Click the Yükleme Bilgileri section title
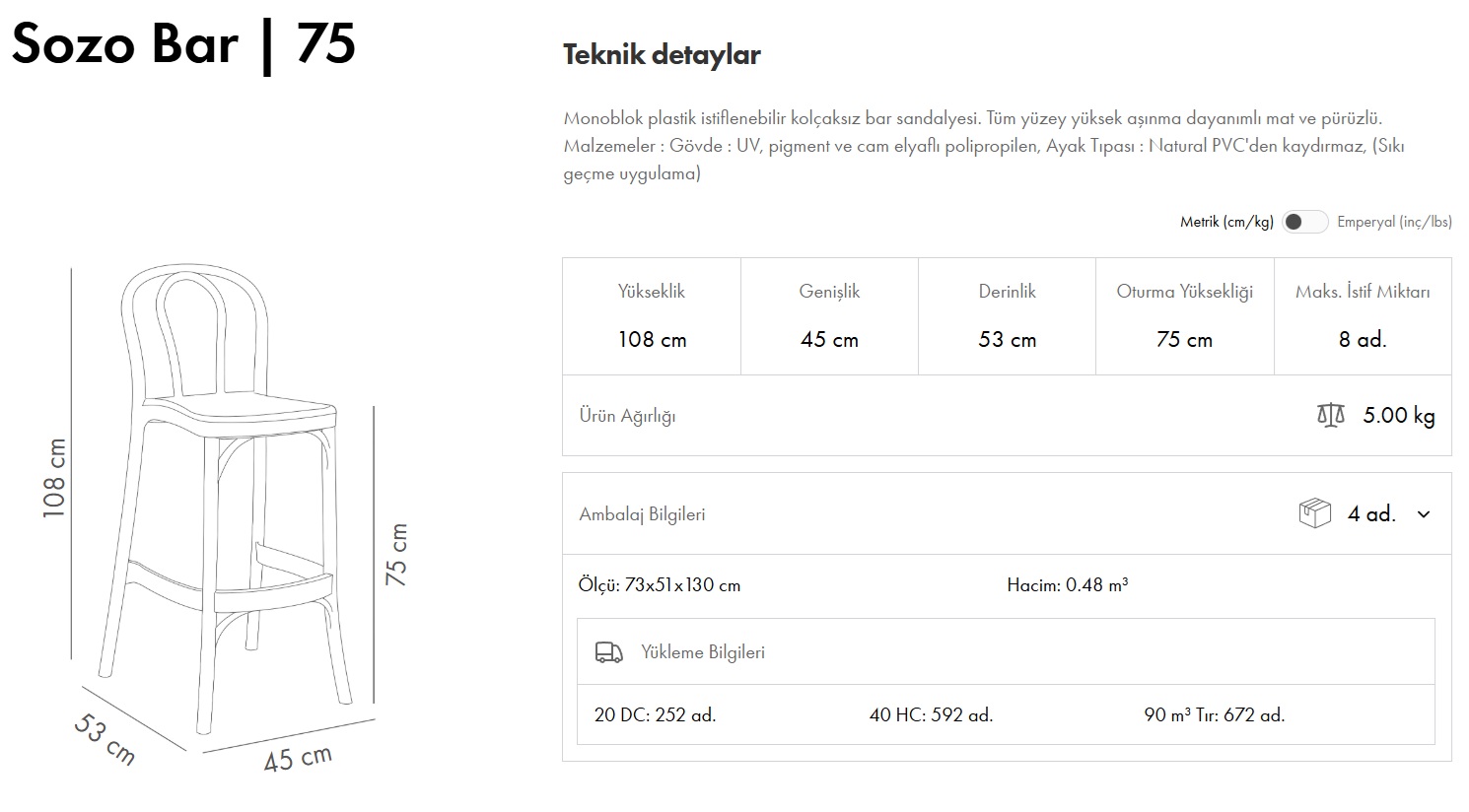1469x812 pixels. tap(703, 652)
